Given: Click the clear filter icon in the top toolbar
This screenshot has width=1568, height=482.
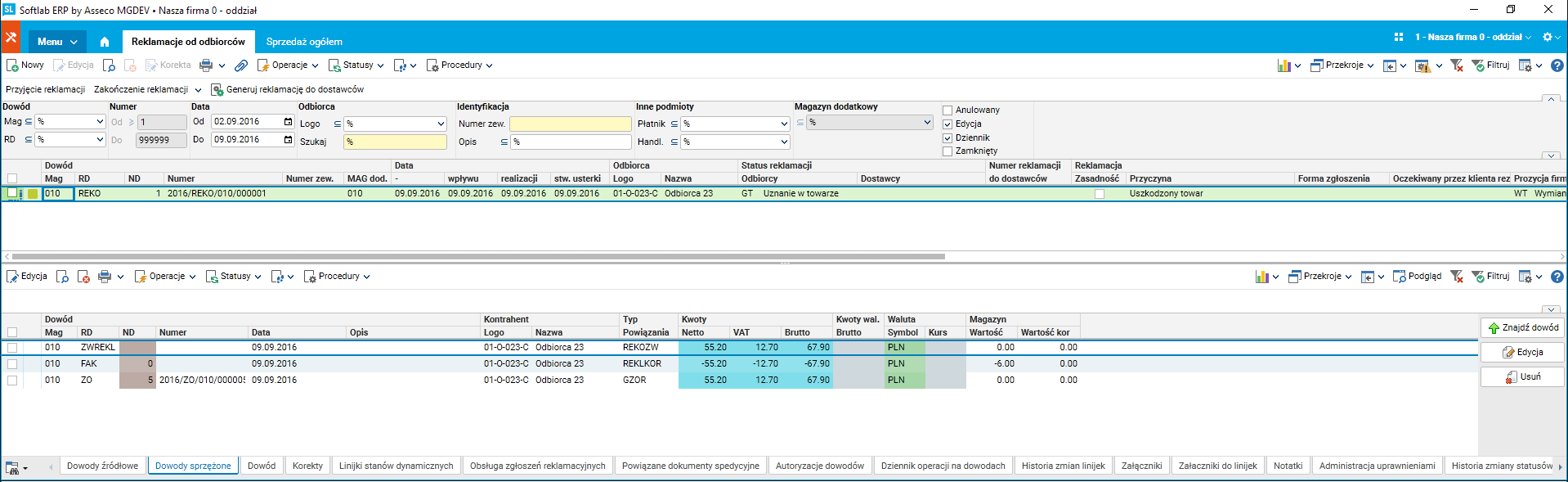Looking at the screenshot, I should 1456,65.
